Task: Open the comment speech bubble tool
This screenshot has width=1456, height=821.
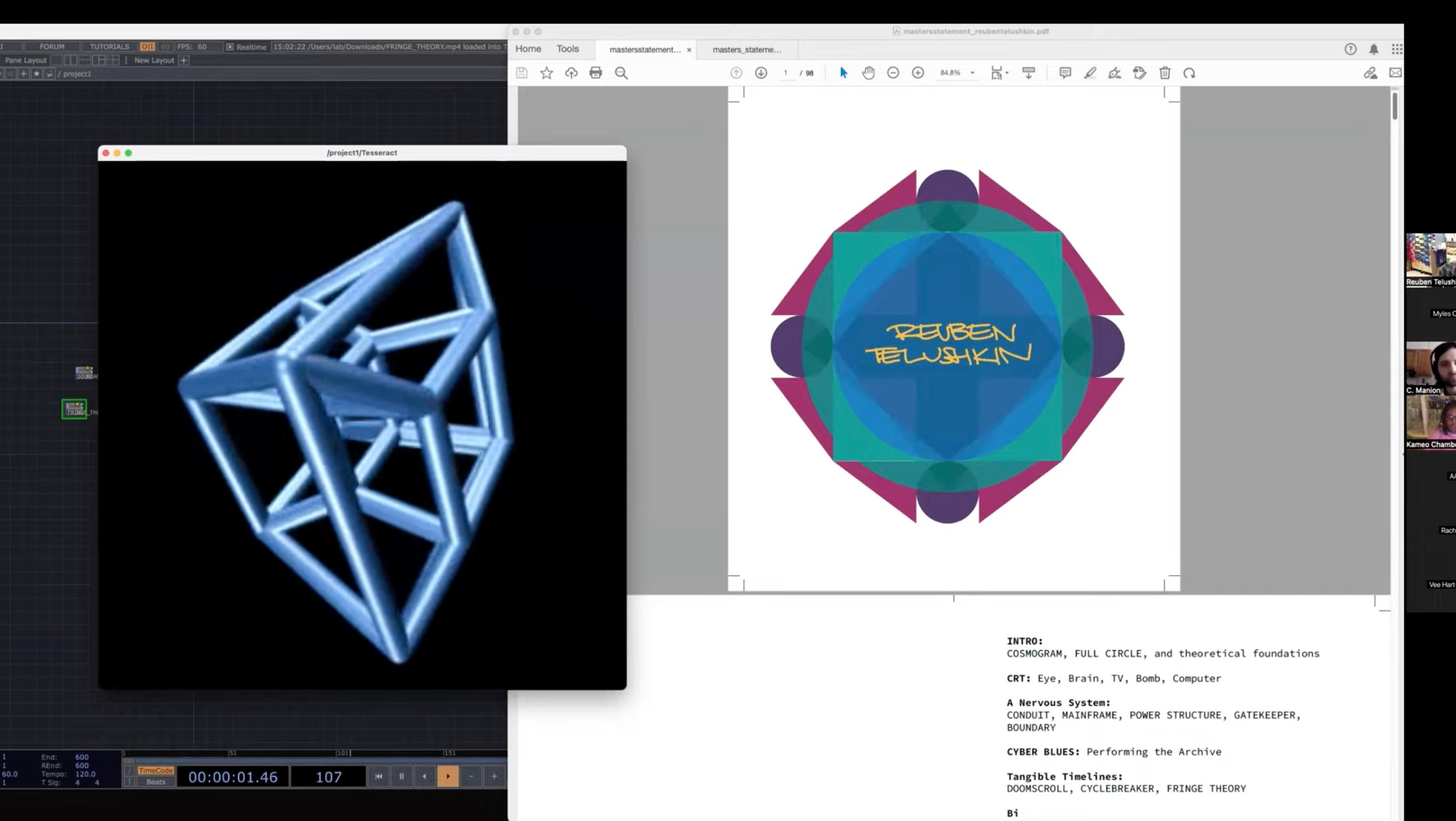Action: point(1065,73)
